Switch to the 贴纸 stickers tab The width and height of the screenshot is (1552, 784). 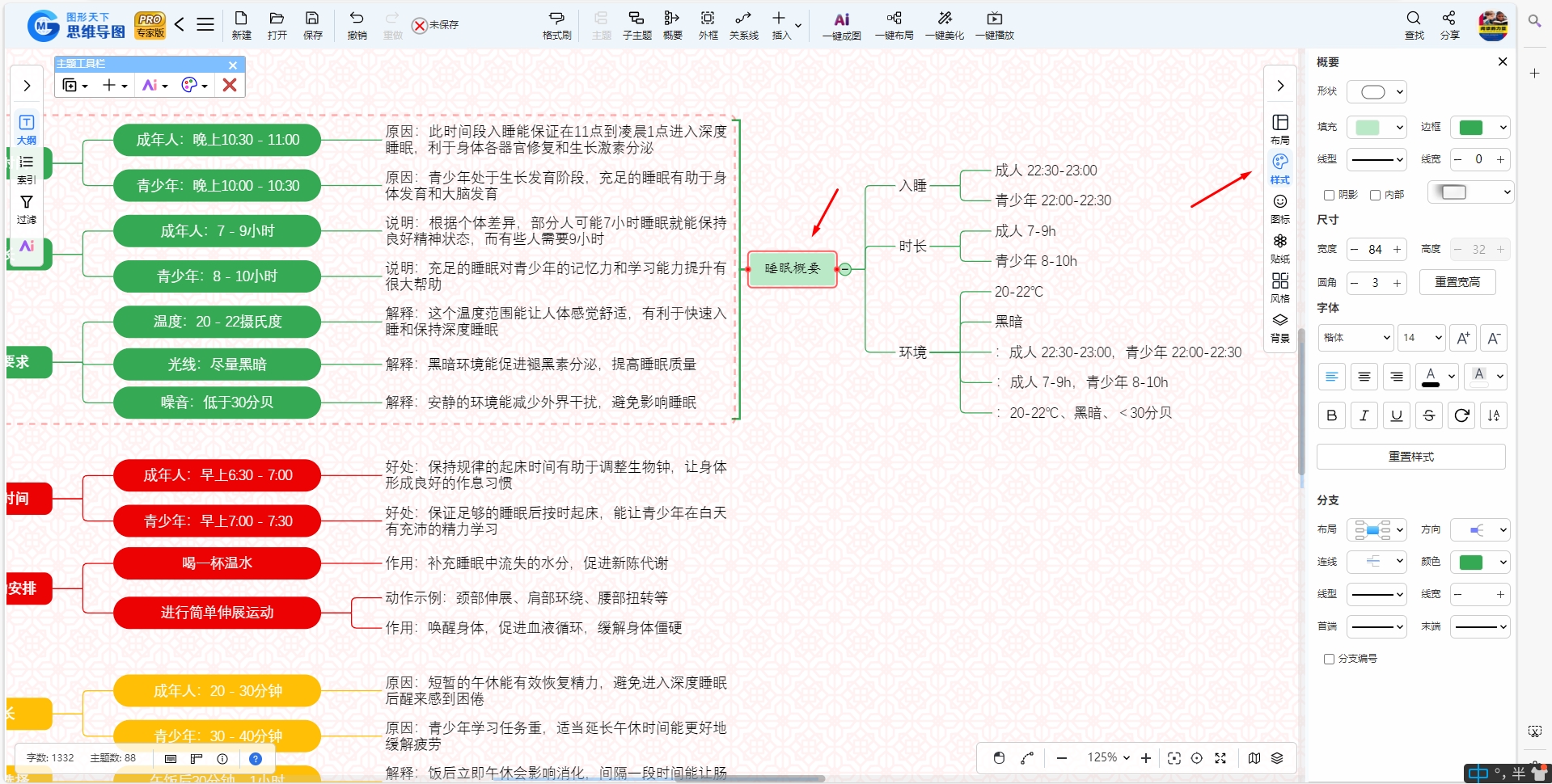pyautogui.click(x=1280, y=248)
